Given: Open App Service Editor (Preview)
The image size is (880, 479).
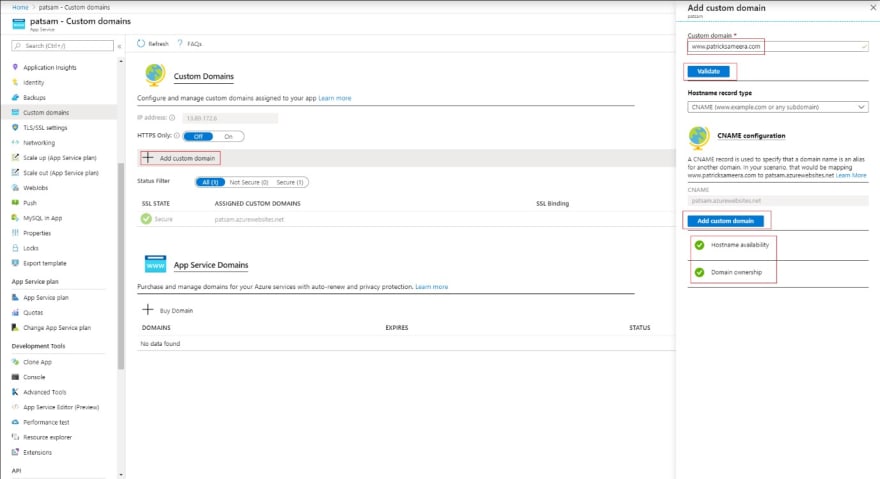Looking at the screenshot, I should (61, 407).
